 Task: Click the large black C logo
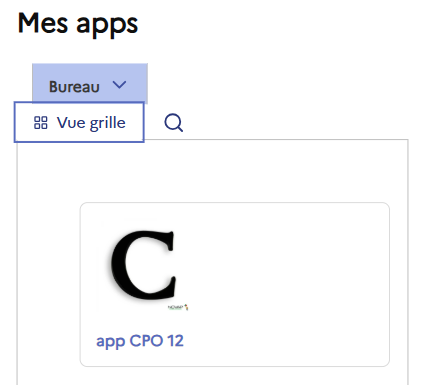pyautogui.click(x=143, y=265)
